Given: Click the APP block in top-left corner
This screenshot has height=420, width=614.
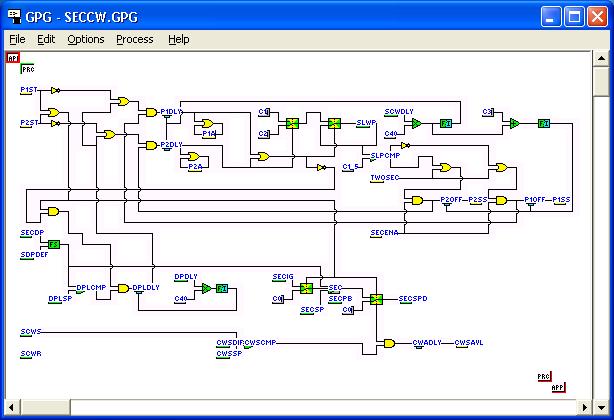Looking at the screenshot, I should [x=13, y=58].
